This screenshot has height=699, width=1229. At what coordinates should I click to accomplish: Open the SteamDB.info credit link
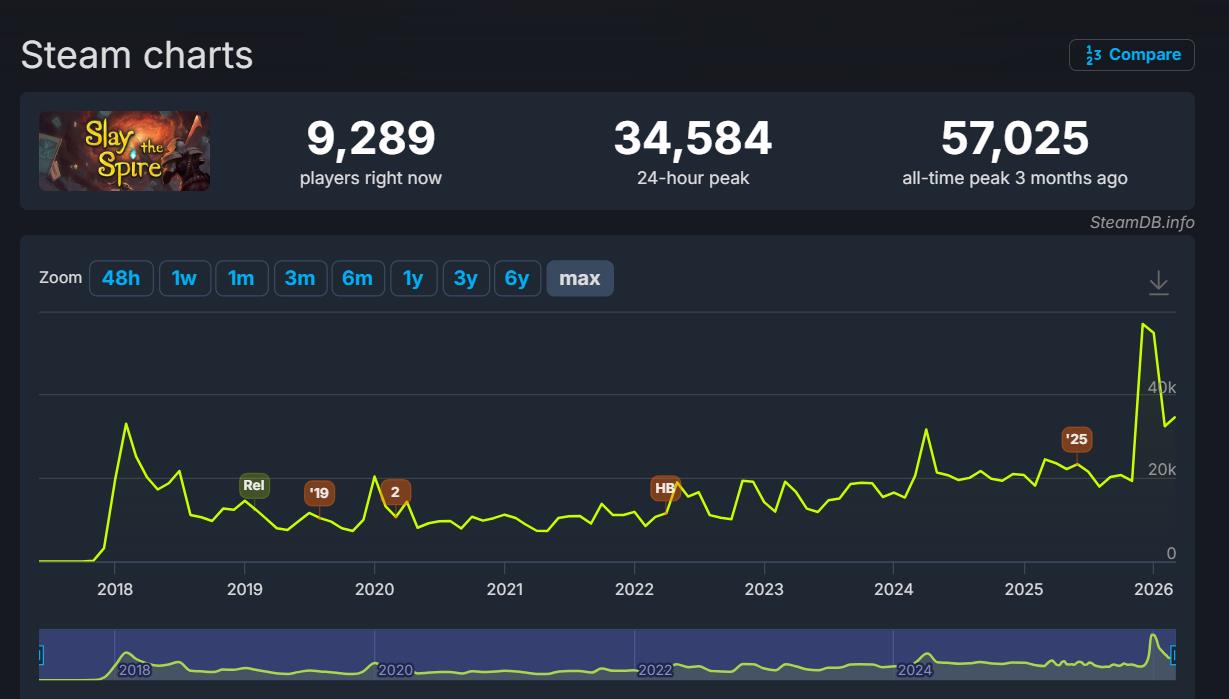click(x=1141, y=222)
